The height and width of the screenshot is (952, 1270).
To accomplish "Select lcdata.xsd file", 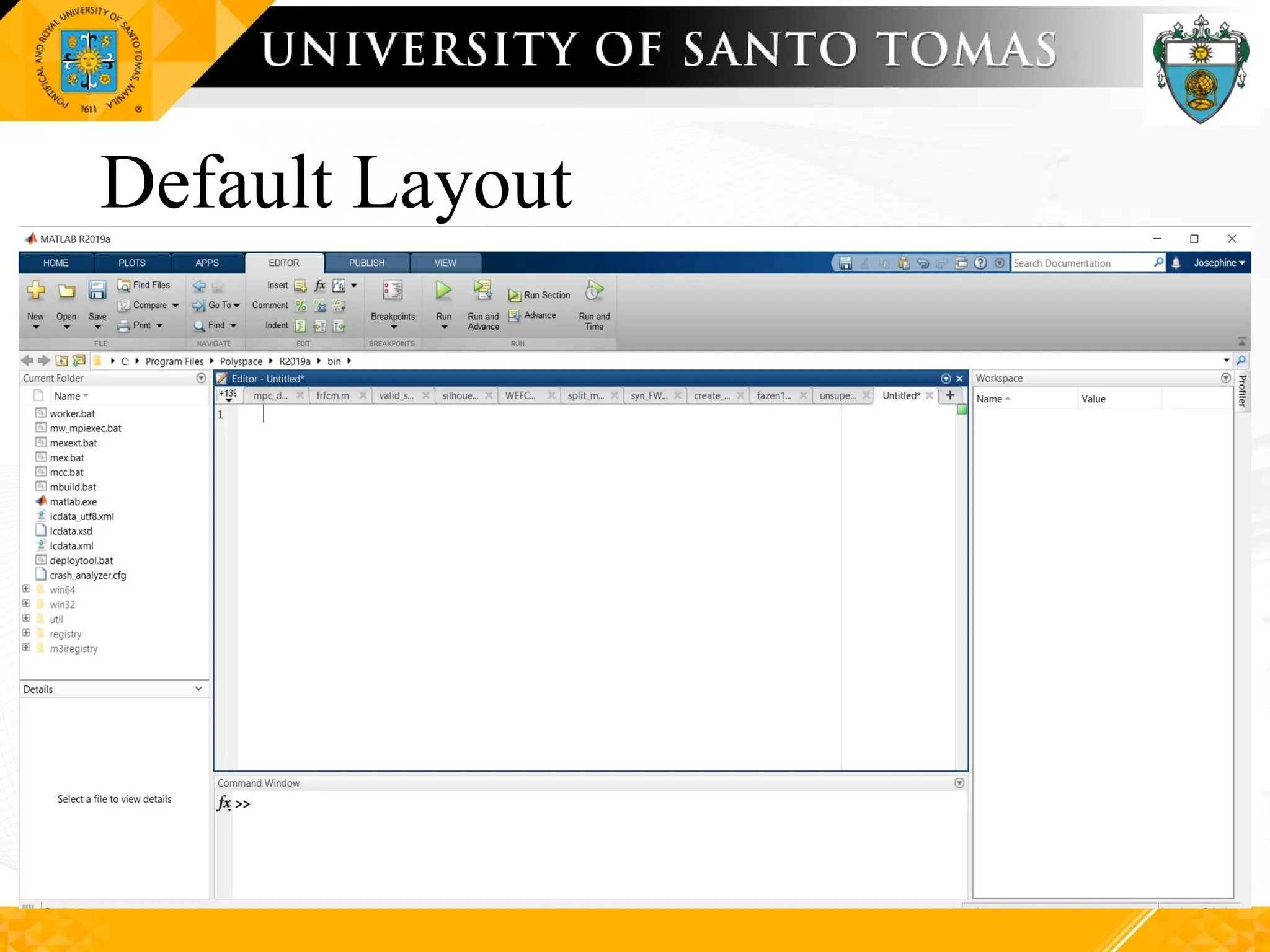I will [71, 531].
